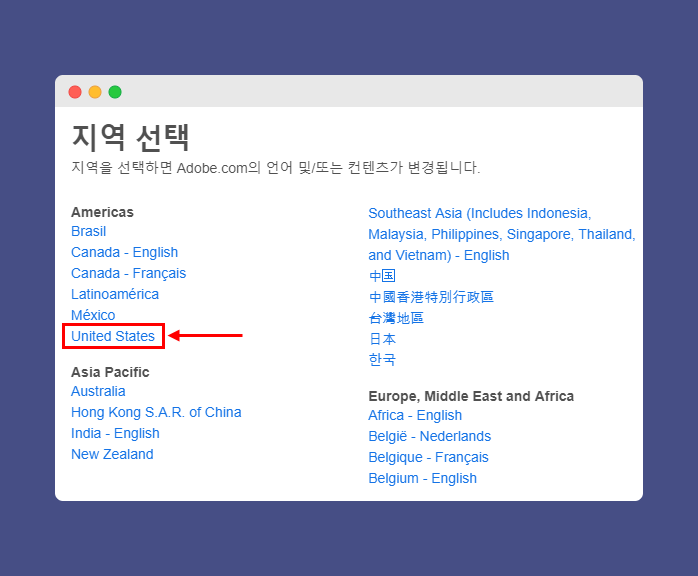The height and width of the screenshot is (576, 698).
Task: Select the 台灣地區 region link
Action: tap(396, 318)
